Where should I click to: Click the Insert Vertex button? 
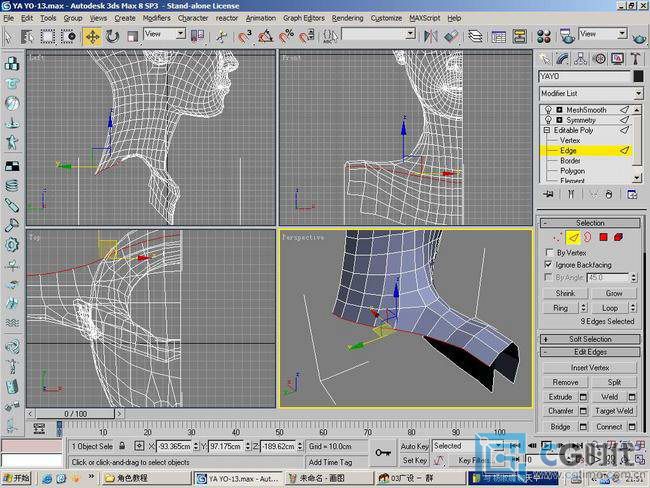point(589,368)
